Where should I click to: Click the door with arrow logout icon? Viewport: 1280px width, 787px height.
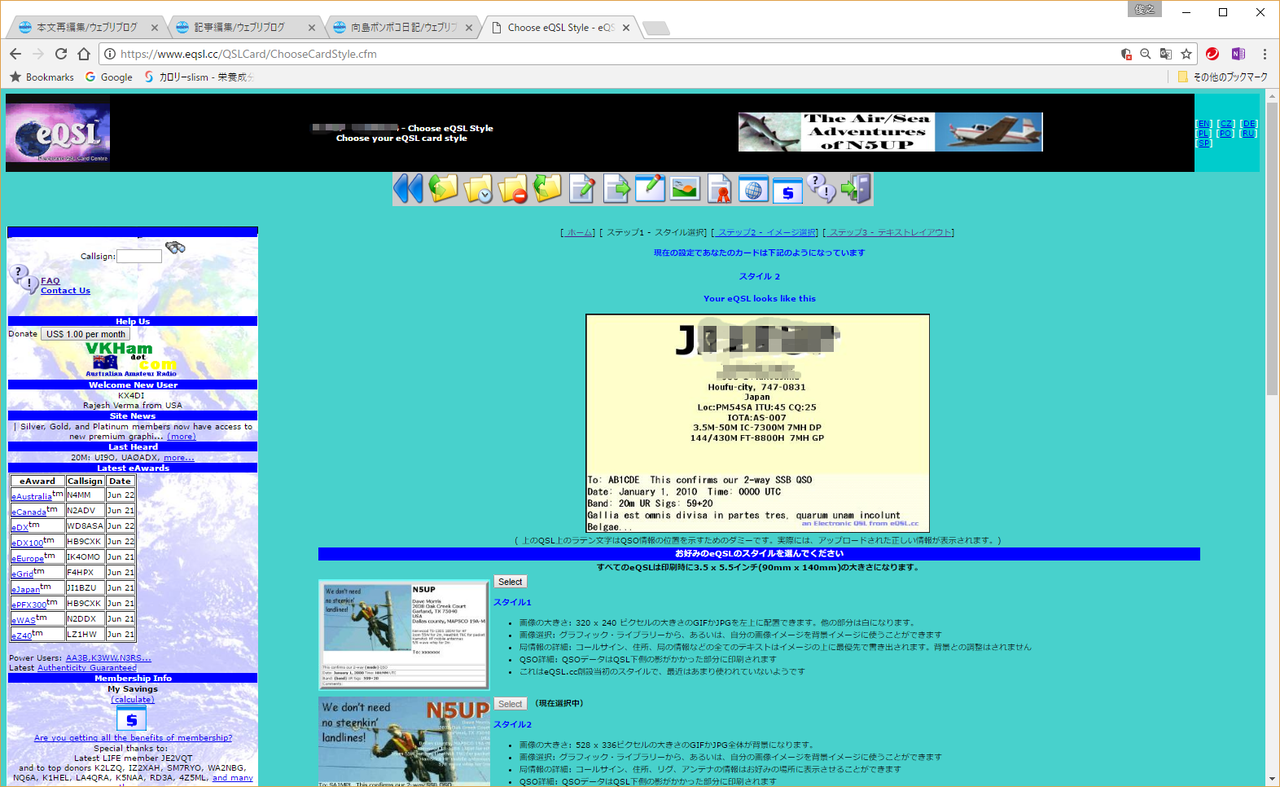[856, 188]
